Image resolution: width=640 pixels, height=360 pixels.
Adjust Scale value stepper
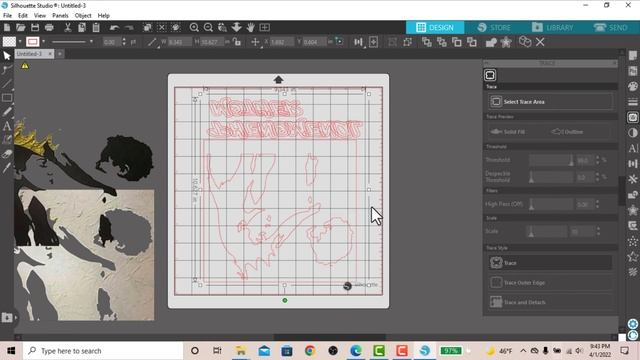[598, 231]
